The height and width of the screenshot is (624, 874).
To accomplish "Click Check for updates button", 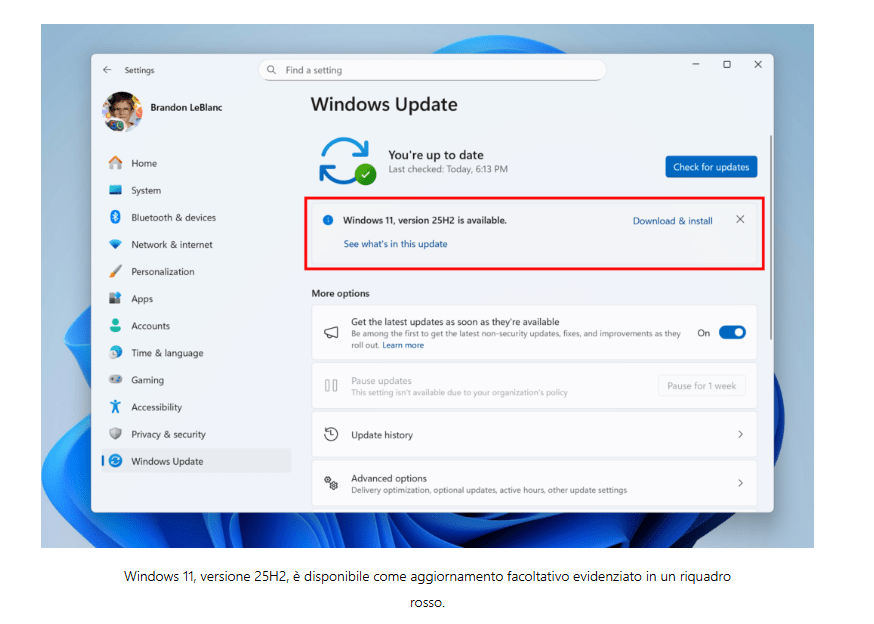I will (711, 167).
